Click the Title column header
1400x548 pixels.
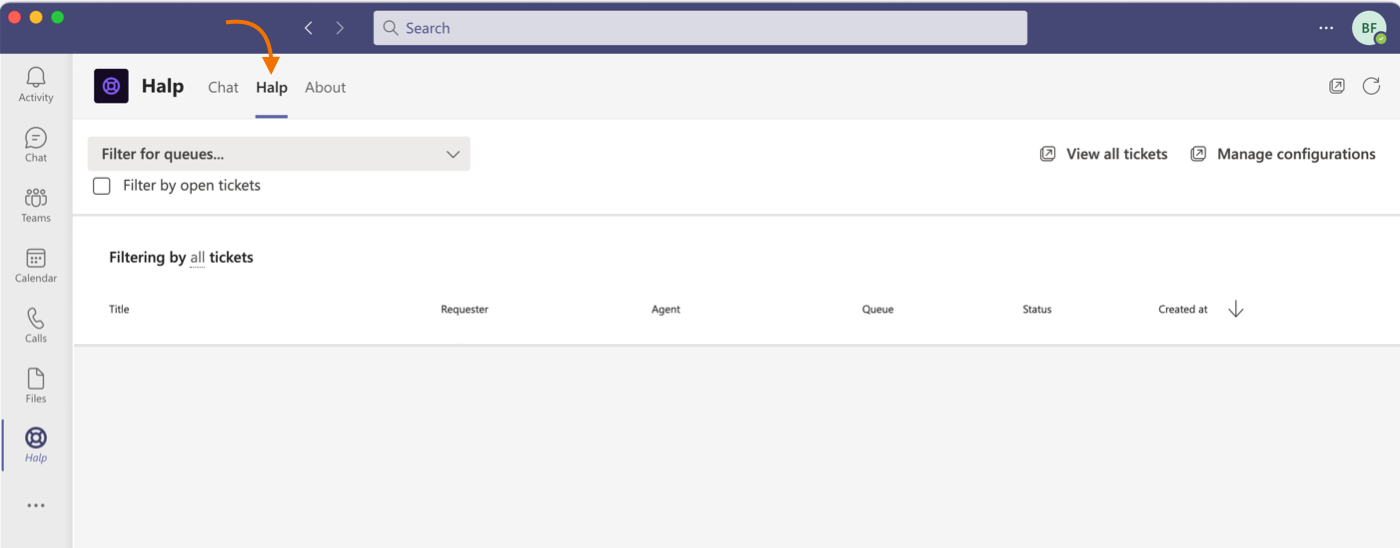click(119, 309)
